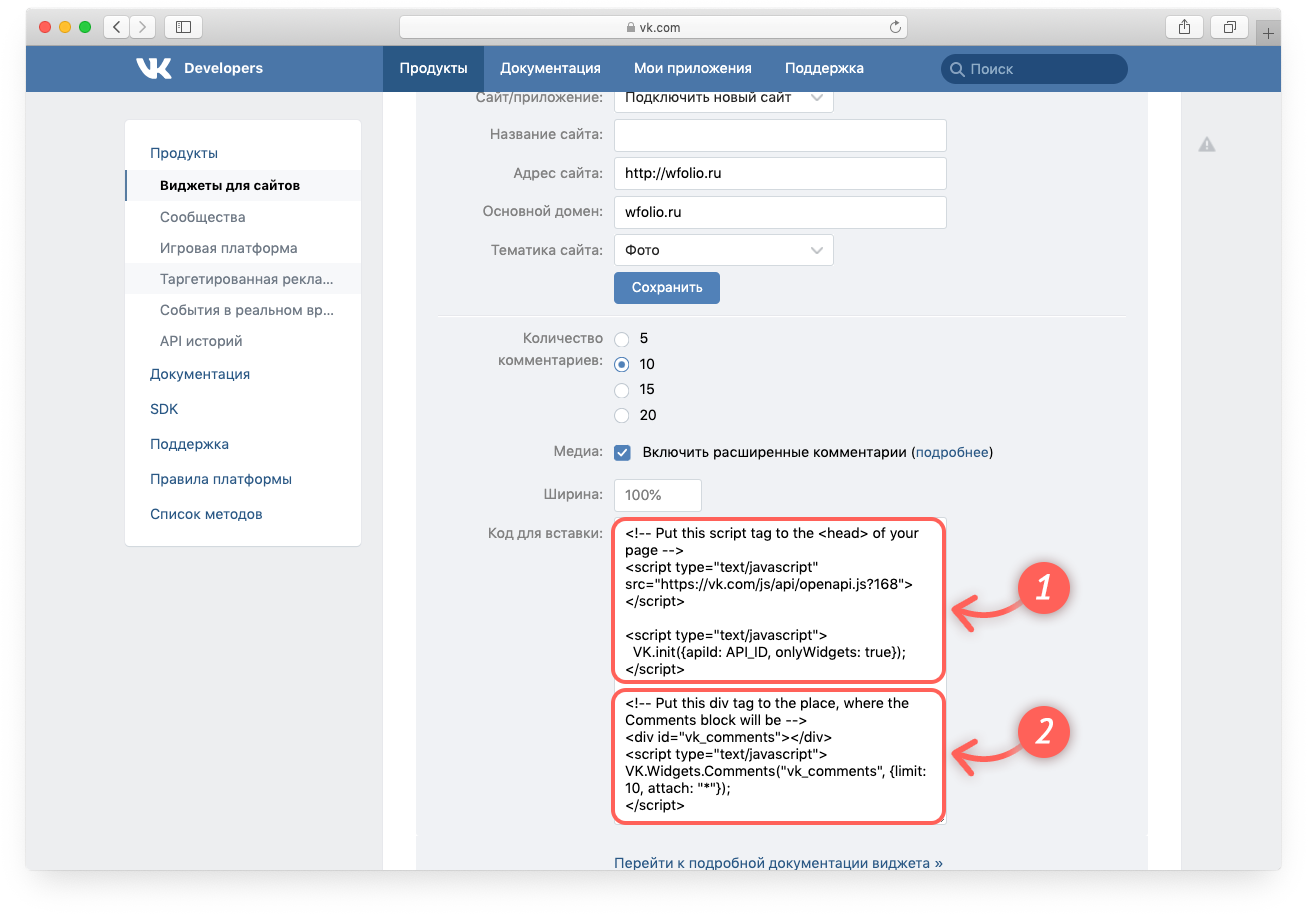Click the Количество комментариев label

coord(550,349)
